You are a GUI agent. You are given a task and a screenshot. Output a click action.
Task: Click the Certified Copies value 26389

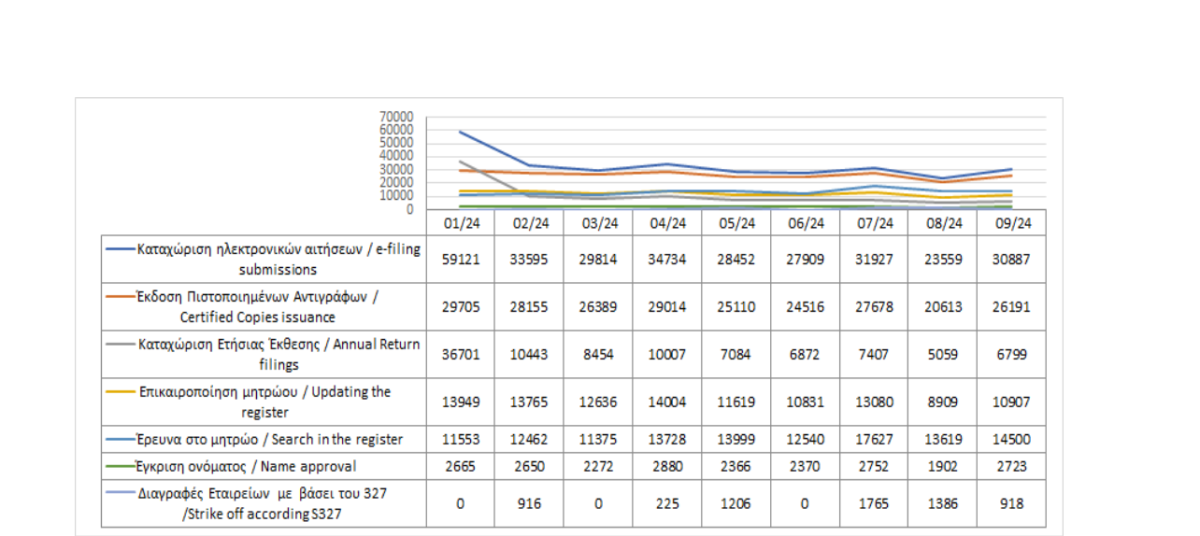tap(598, 308)
